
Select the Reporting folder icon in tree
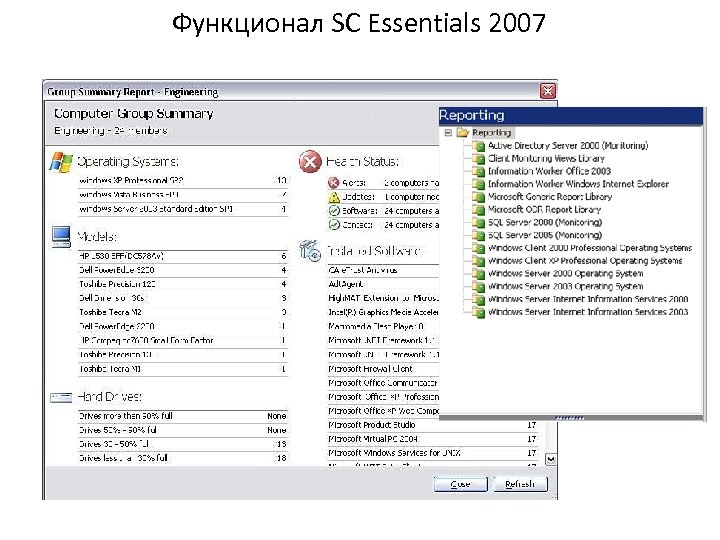click(462, 133)
